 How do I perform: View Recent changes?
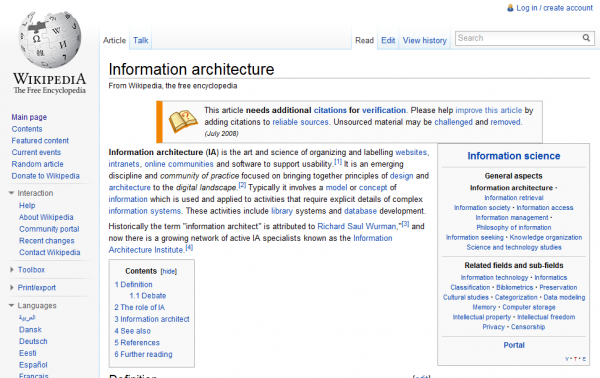coord(47,241)
